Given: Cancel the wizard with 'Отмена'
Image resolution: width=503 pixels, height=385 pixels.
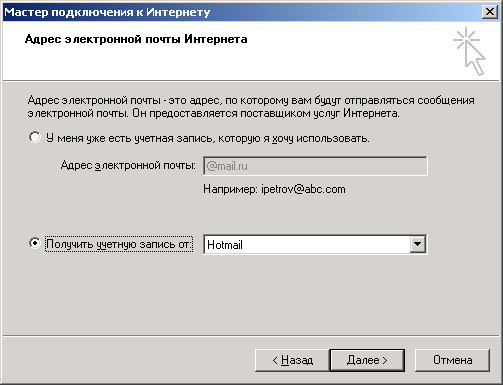Looking at the screenshot, I should click(452, 360).
